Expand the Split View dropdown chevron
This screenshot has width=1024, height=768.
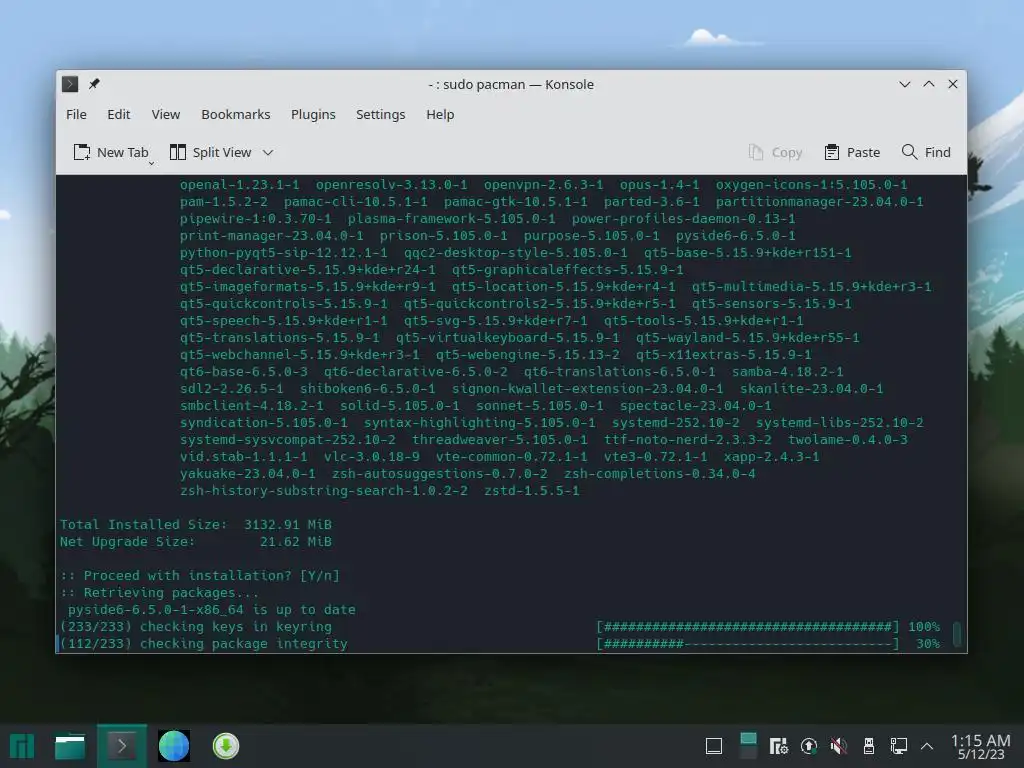(268, 152)
